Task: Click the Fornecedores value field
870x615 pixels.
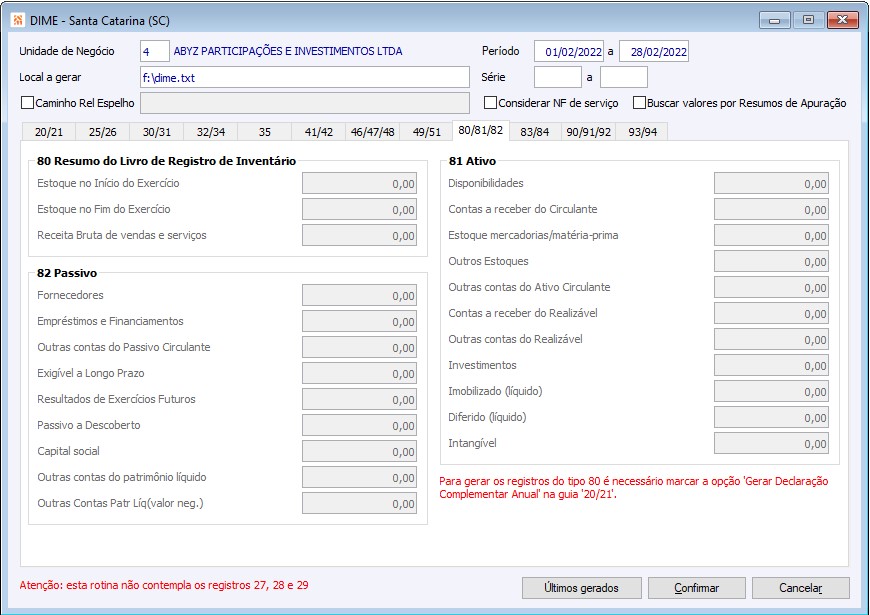Action: pyautogui.click(x=360, y=295)
